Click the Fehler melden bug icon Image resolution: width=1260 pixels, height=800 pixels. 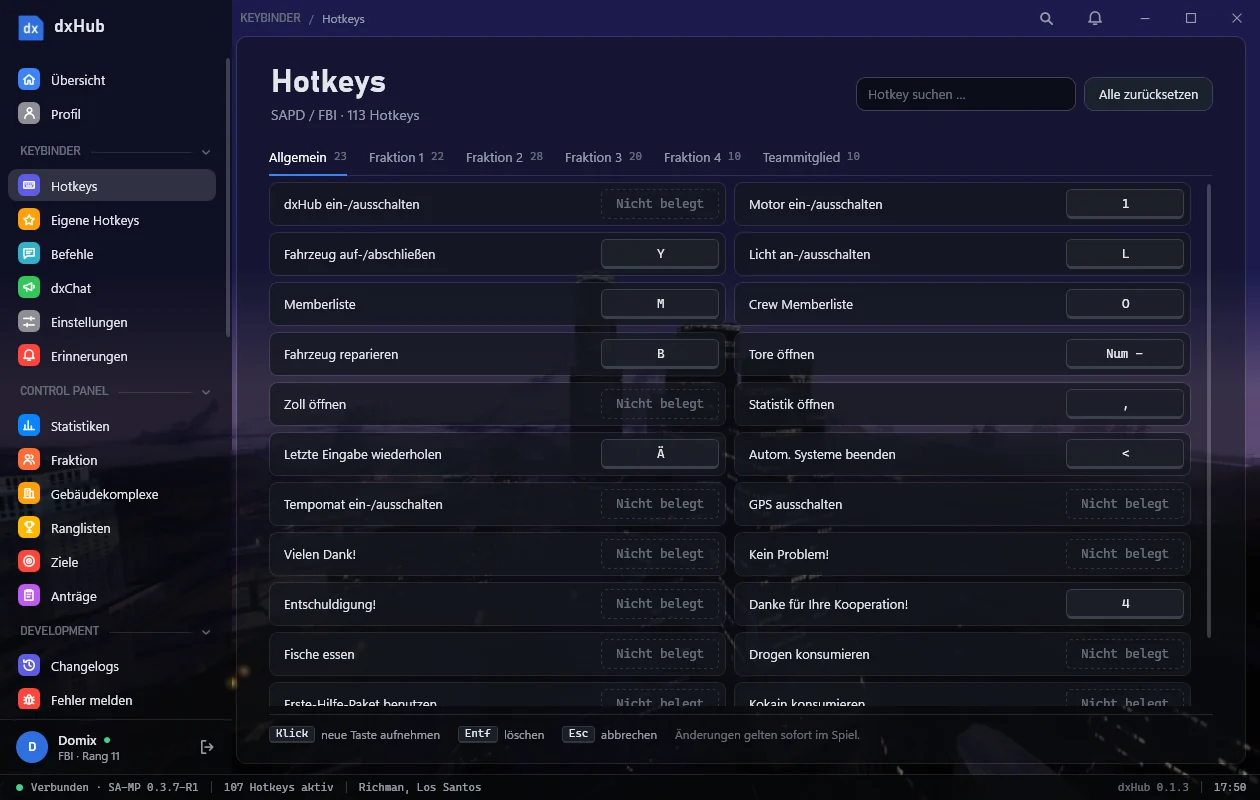click(29, 700)
